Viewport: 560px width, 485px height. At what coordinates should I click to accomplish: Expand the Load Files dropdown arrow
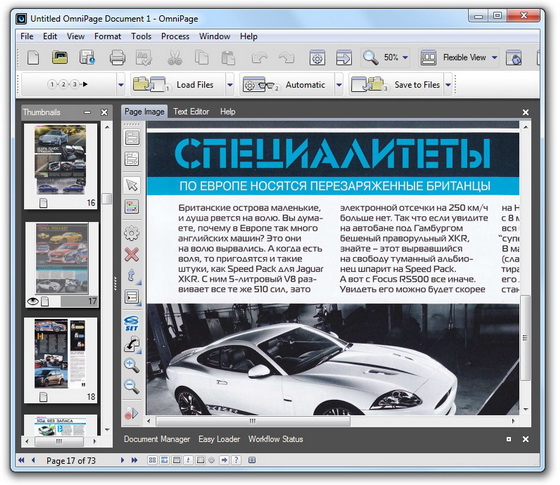pos(230,85)
